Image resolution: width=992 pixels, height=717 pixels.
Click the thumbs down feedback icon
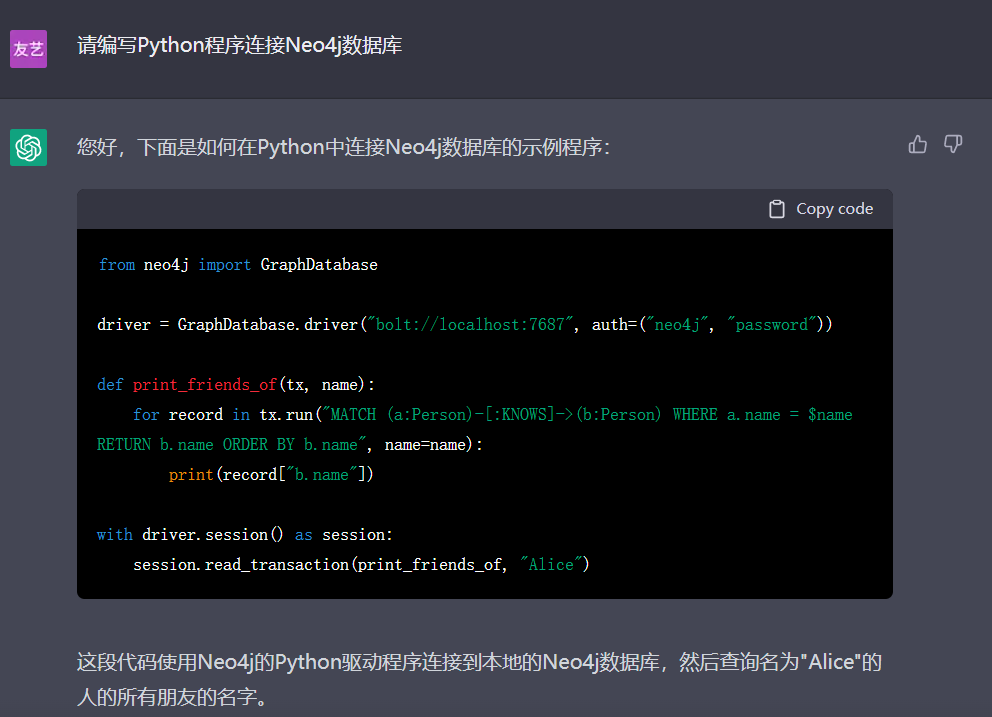953,144
